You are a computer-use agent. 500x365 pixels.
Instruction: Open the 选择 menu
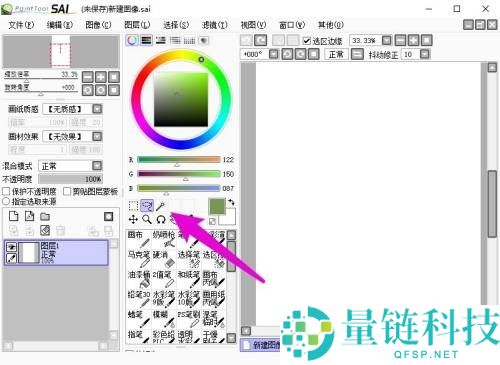tap(176, 25)
